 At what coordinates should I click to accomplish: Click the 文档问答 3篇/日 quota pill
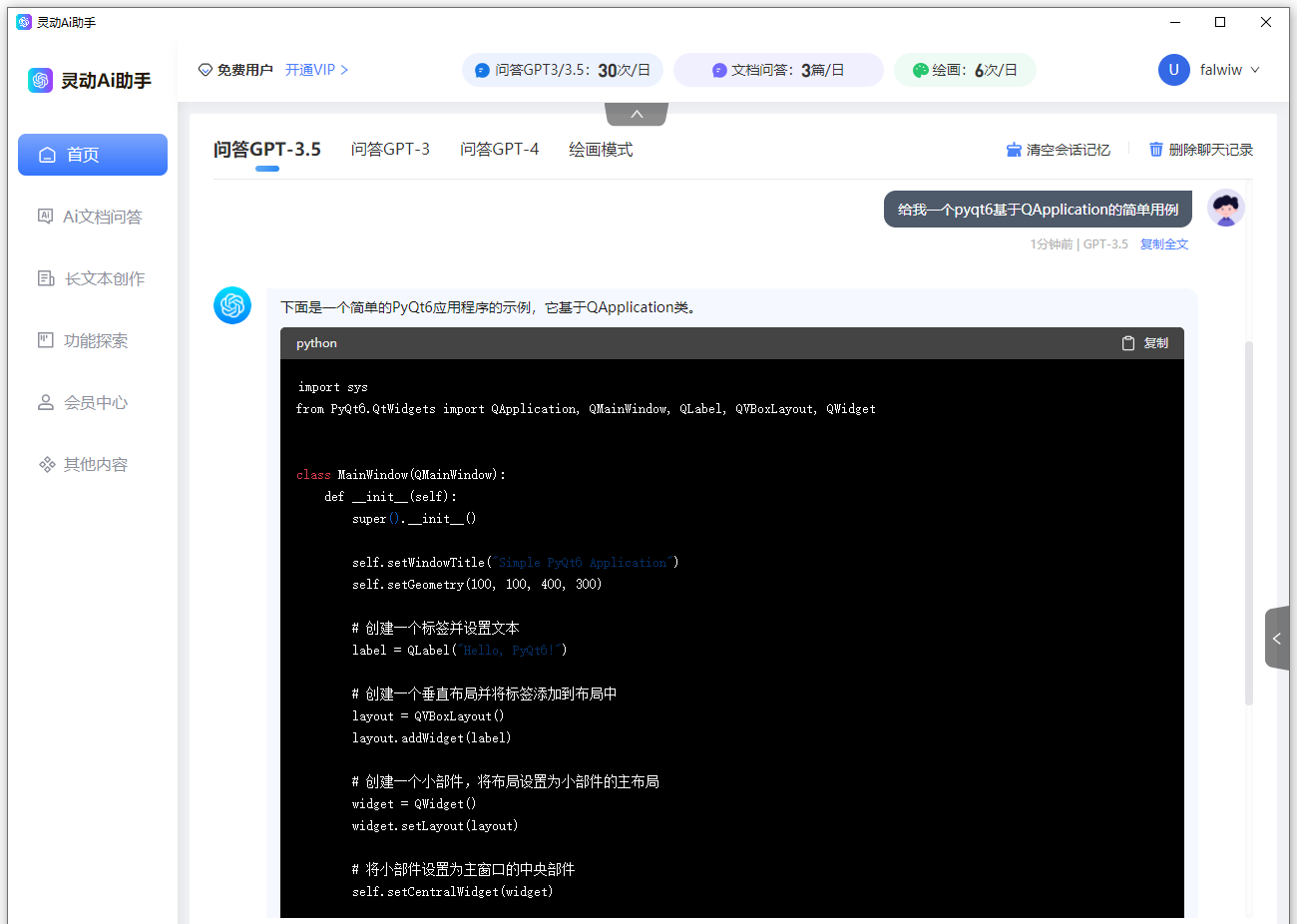click(x=779, y=70)
